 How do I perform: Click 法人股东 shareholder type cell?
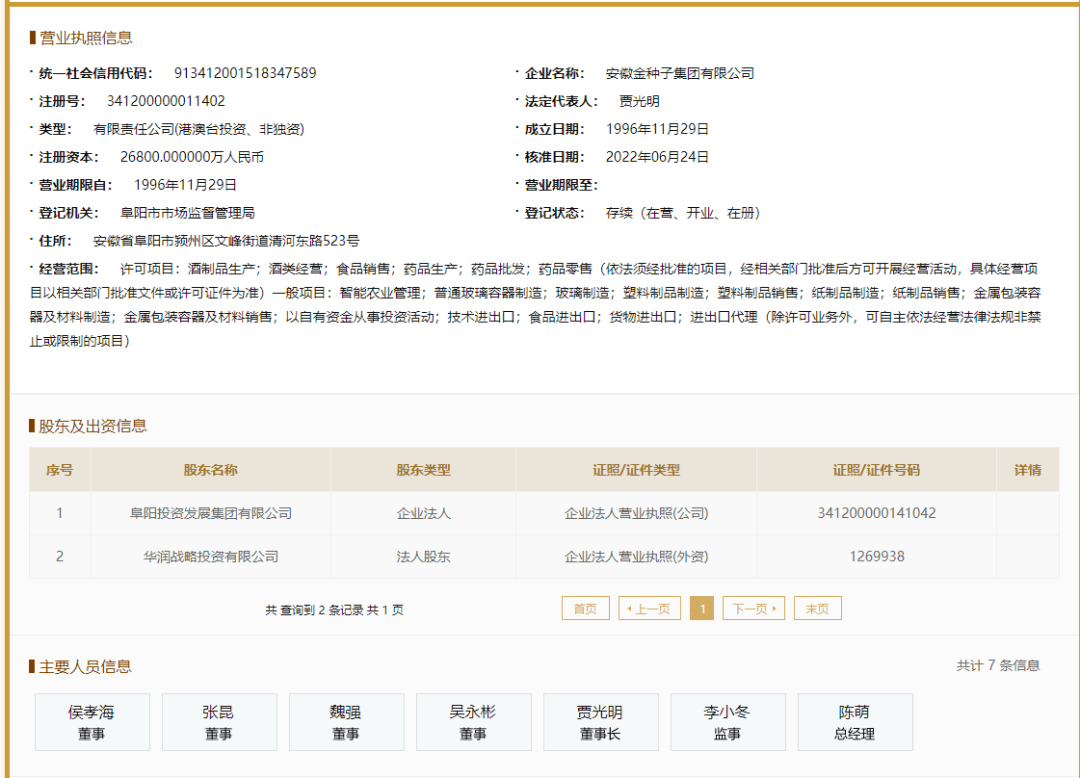pyautogui.click(x=423, y=556)
